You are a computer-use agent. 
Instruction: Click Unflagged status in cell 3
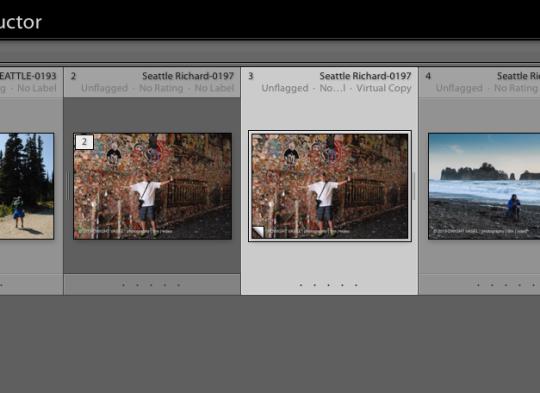tap(285, 88)
